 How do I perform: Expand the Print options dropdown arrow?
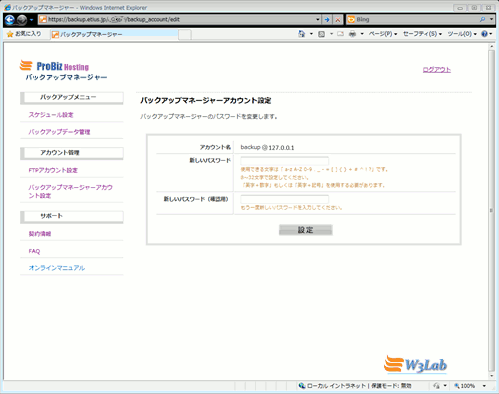(x=362, y=34)
